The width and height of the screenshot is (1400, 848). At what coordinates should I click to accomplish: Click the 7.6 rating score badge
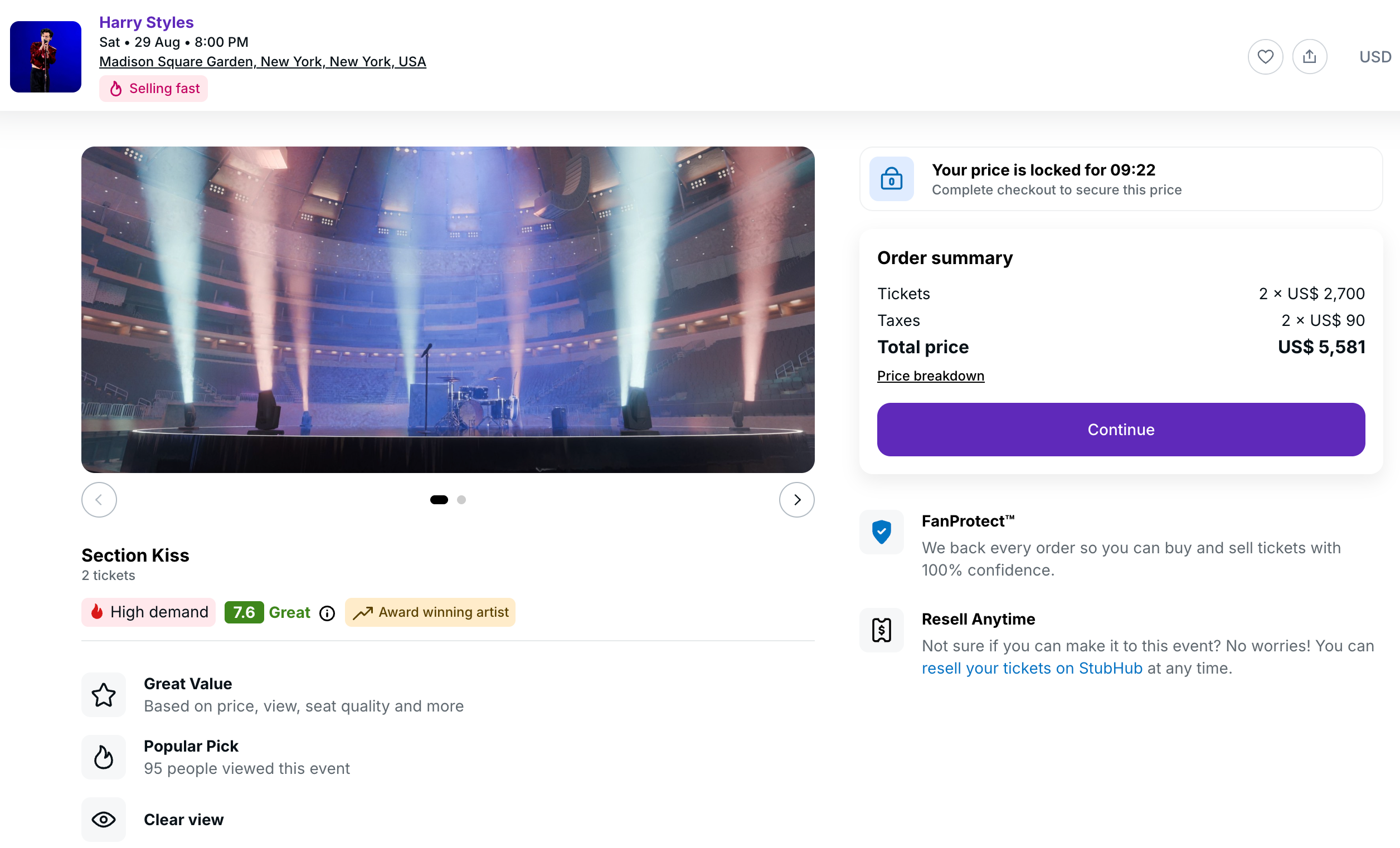tap(244, 612)
